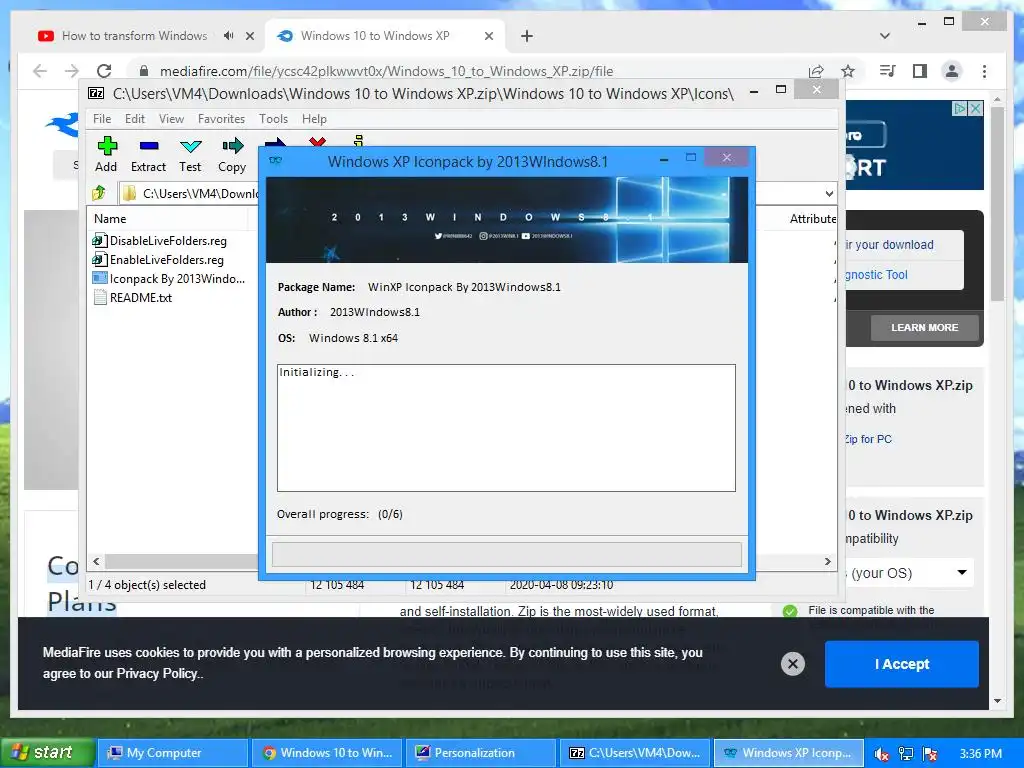Viewport: 1024px width, 768px height.
Task: Click I Accept cookies button
Action: (902, 664)
